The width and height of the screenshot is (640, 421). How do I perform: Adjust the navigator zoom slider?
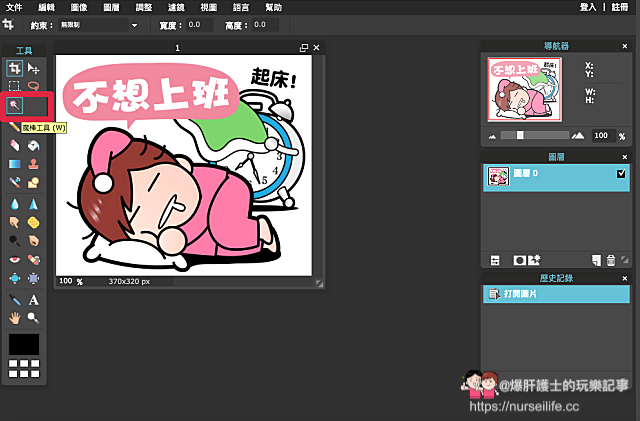click(x=520, y=135)
